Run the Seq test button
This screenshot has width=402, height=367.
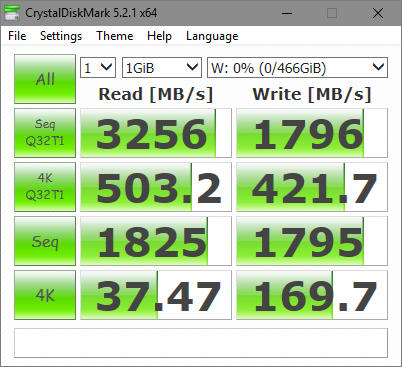[45, 241]
